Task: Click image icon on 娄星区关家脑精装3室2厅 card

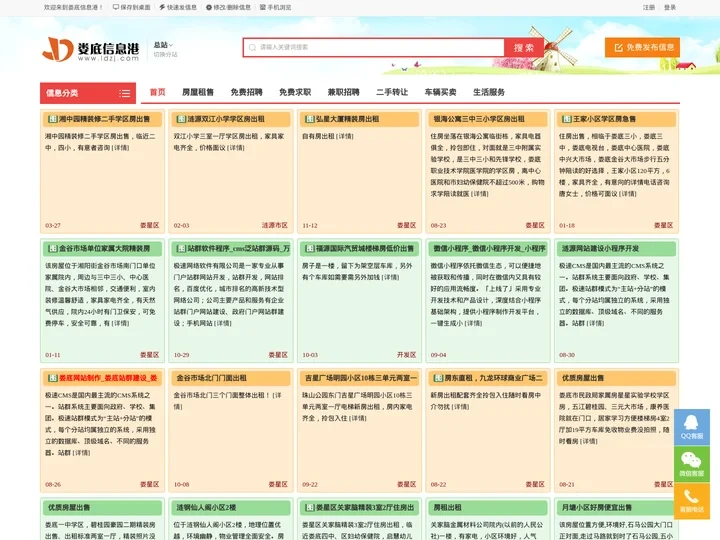Action: (310, 507)
